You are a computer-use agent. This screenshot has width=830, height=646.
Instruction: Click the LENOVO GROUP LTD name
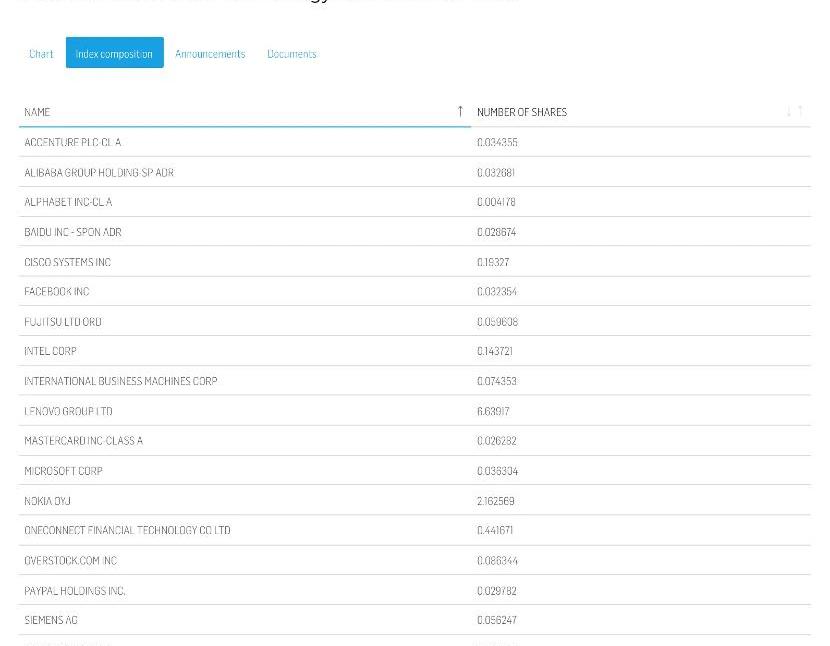coord(68,411)
